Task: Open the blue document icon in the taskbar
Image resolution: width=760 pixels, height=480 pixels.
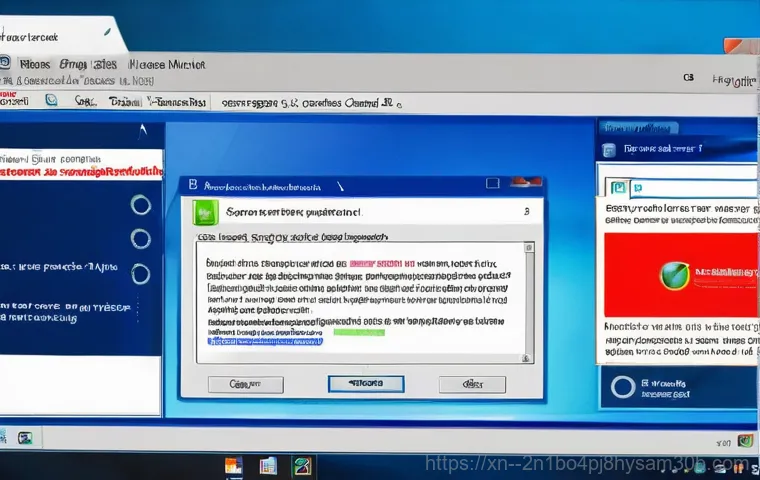Action: click(x=268, y=465)
